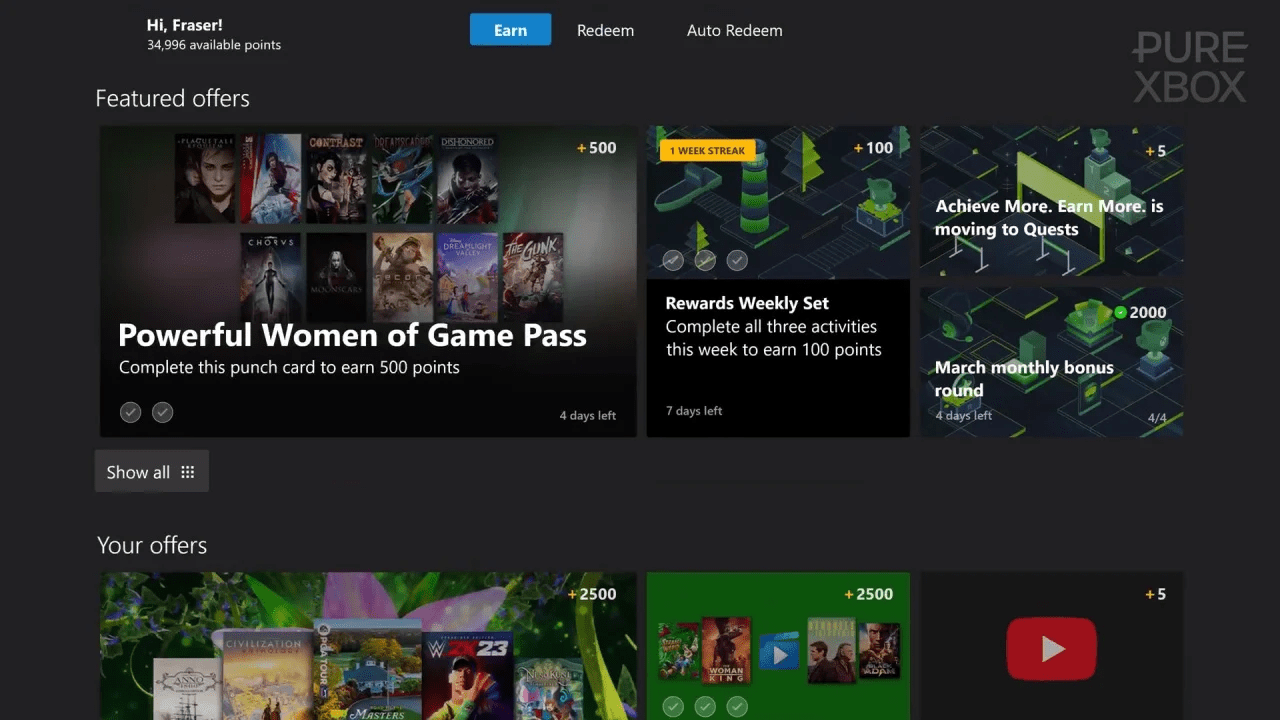Image resolution: width=1280 pixels, height=720 pixels.
Task: Switch to the Redeem tab
Action: [x=605, y=30]
